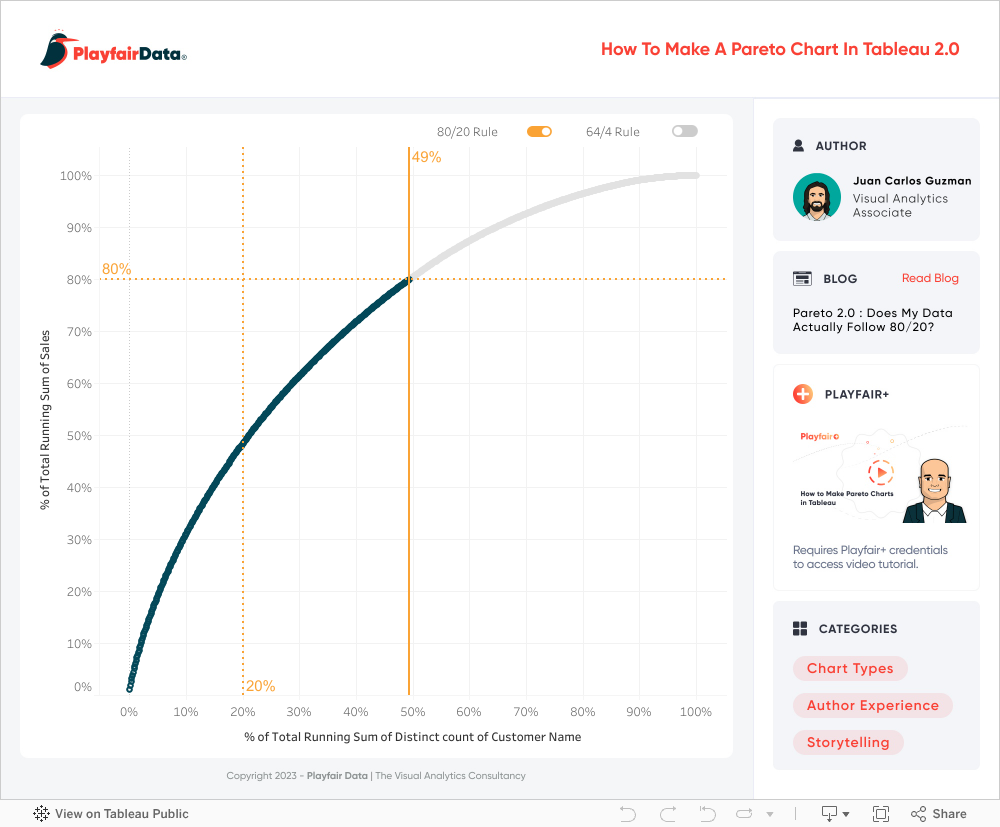Click the replay animation icon
The image size is (1000, 827).
745,813
